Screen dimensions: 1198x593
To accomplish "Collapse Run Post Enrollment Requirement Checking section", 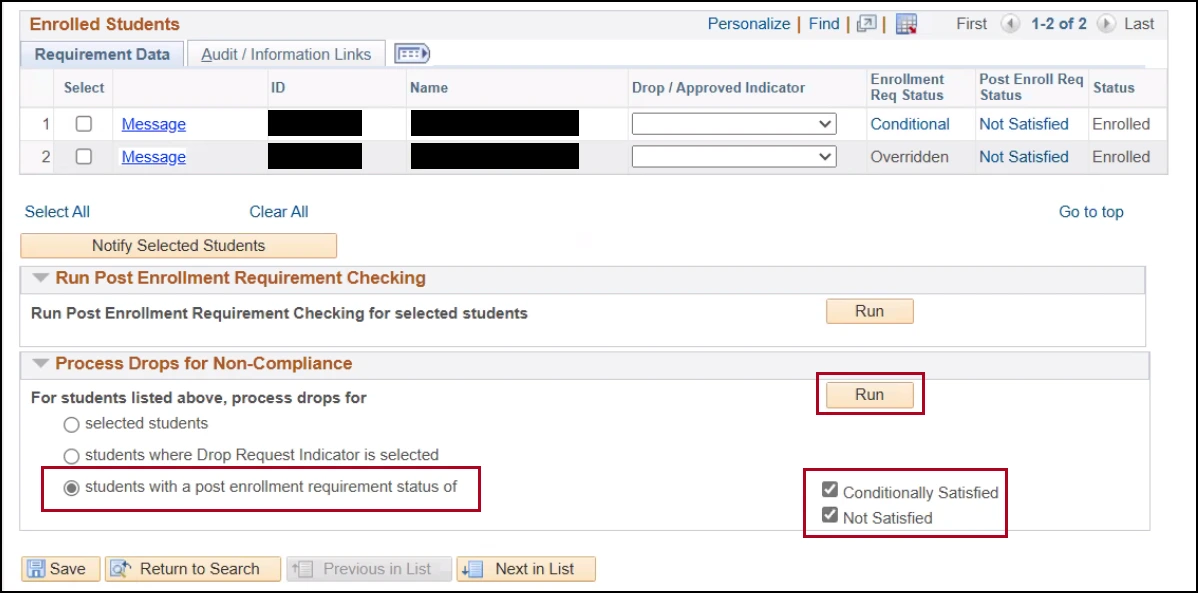I will coord(41,278).
